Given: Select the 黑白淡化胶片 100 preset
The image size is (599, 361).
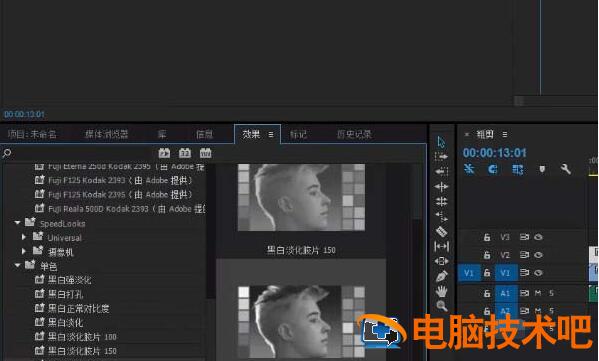Looking at the screenshot, I should [x=82, y=337].
